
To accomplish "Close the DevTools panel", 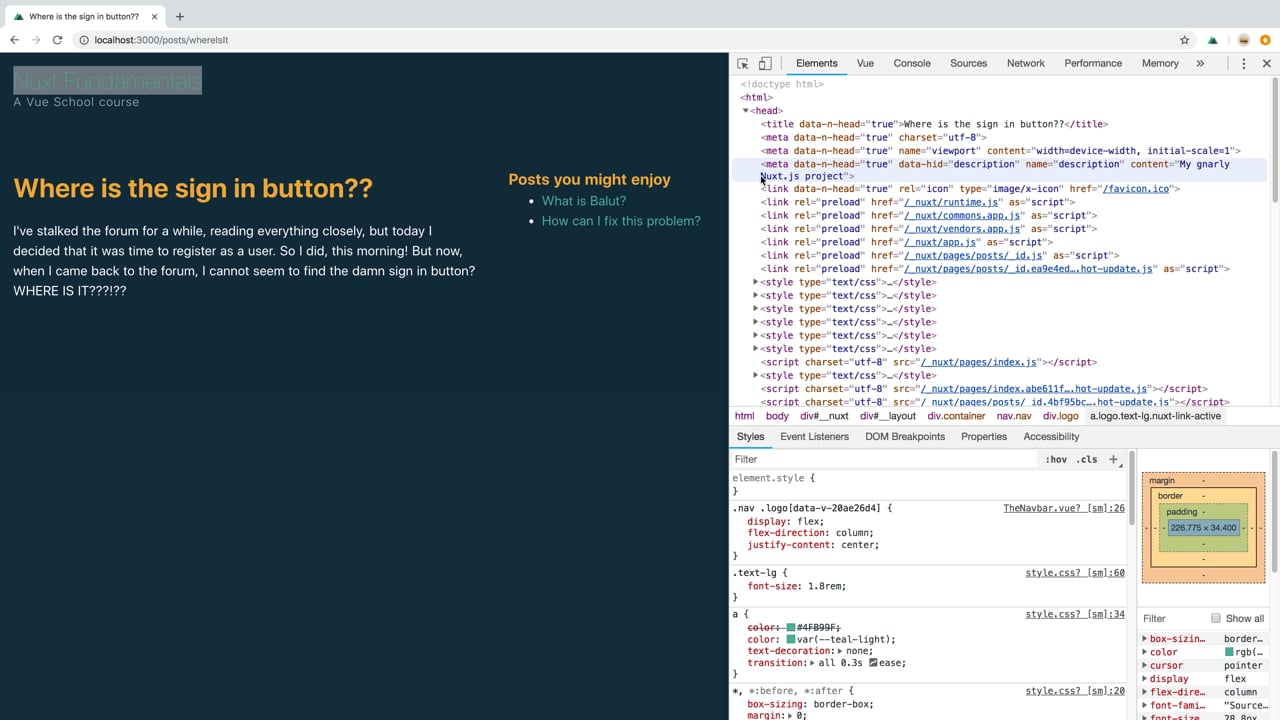I will tap(1266, 63).
